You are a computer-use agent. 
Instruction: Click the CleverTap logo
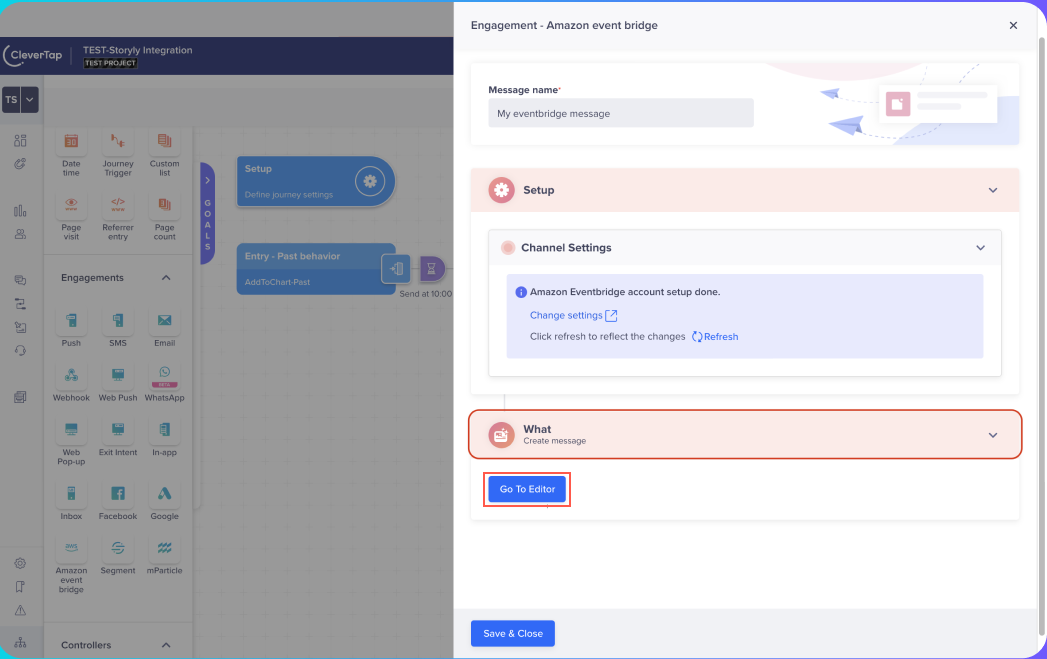[x=33, y=55]
